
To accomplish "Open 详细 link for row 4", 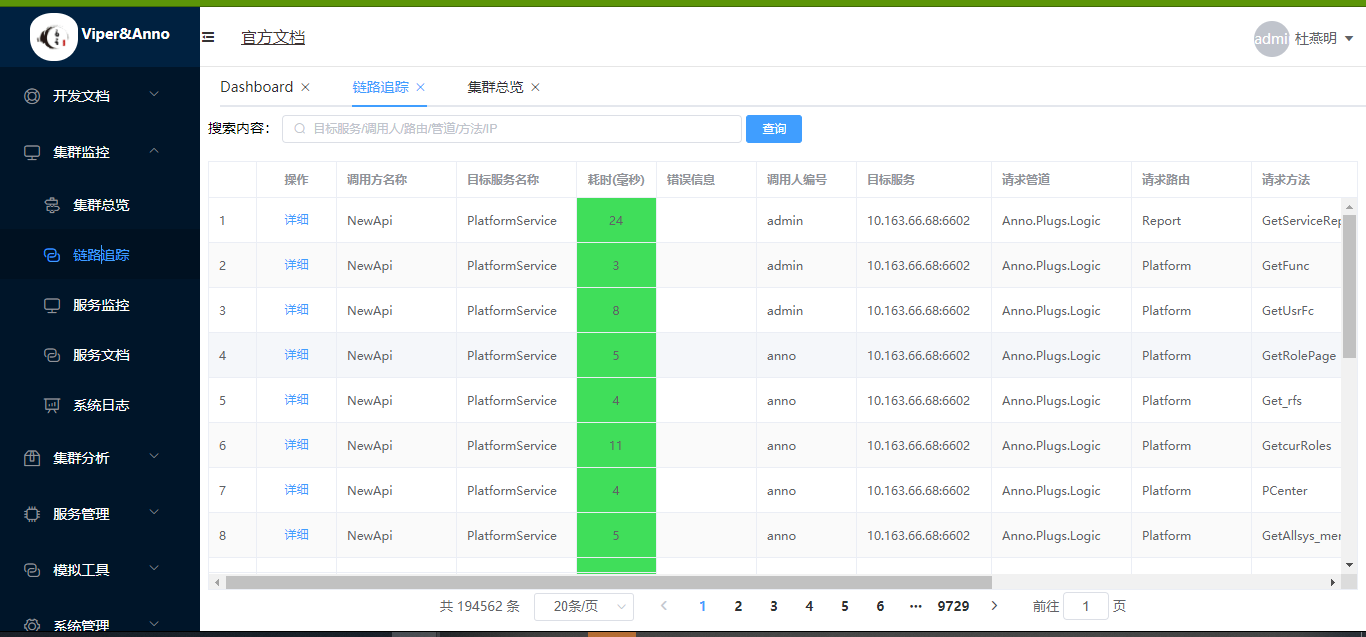I will (x=297, y=355).
